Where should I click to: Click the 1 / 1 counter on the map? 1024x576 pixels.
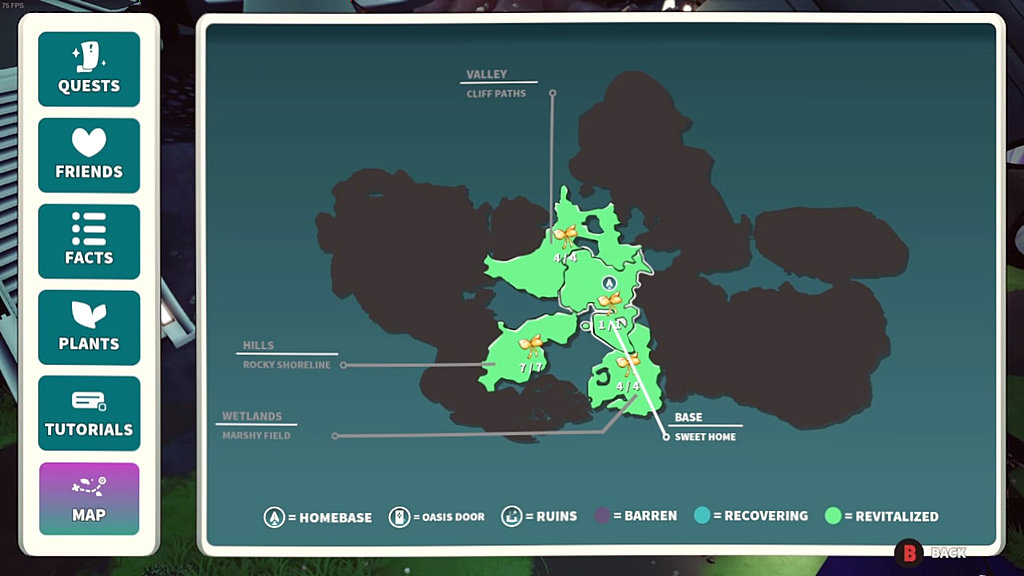coord(610,325)
